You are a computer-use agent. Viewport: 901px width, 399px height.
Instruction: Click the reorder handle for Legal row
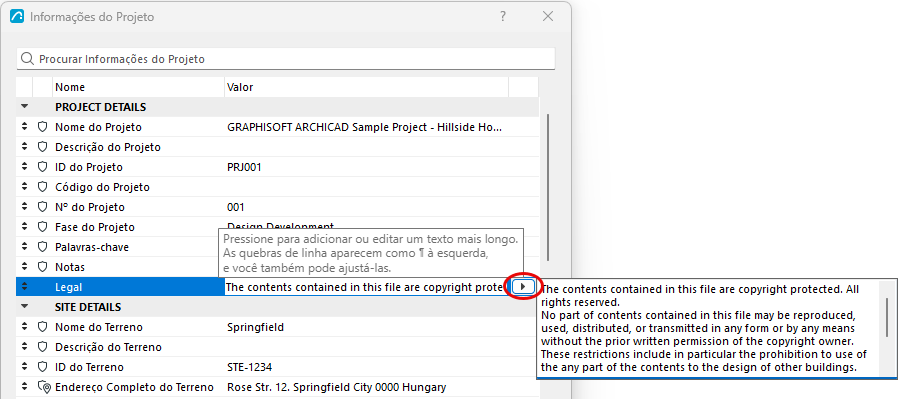click(x=24, y=287)
